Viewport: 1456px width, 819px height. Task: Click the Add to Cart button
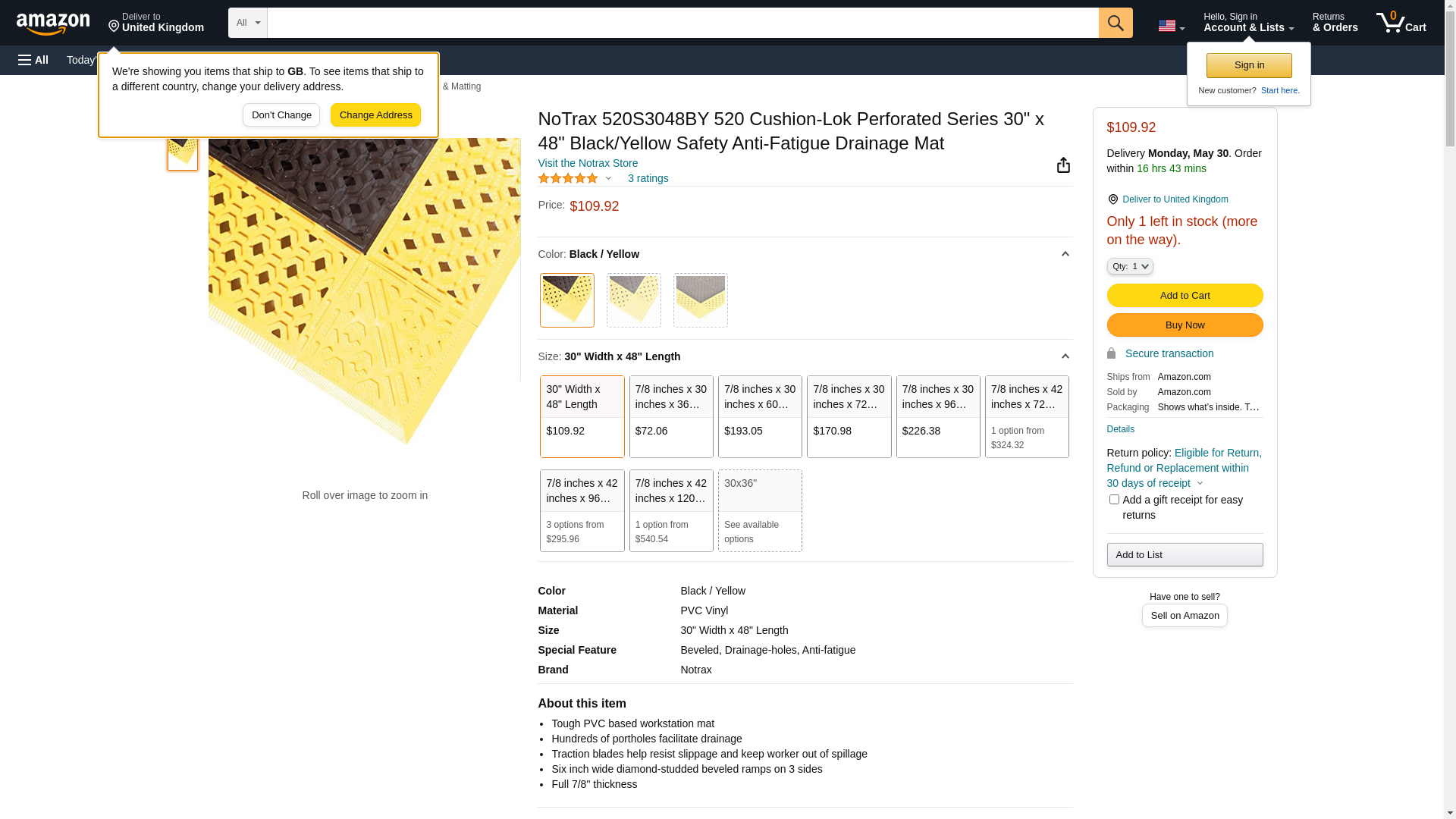pyautogui.click(x=1185, y=295)
